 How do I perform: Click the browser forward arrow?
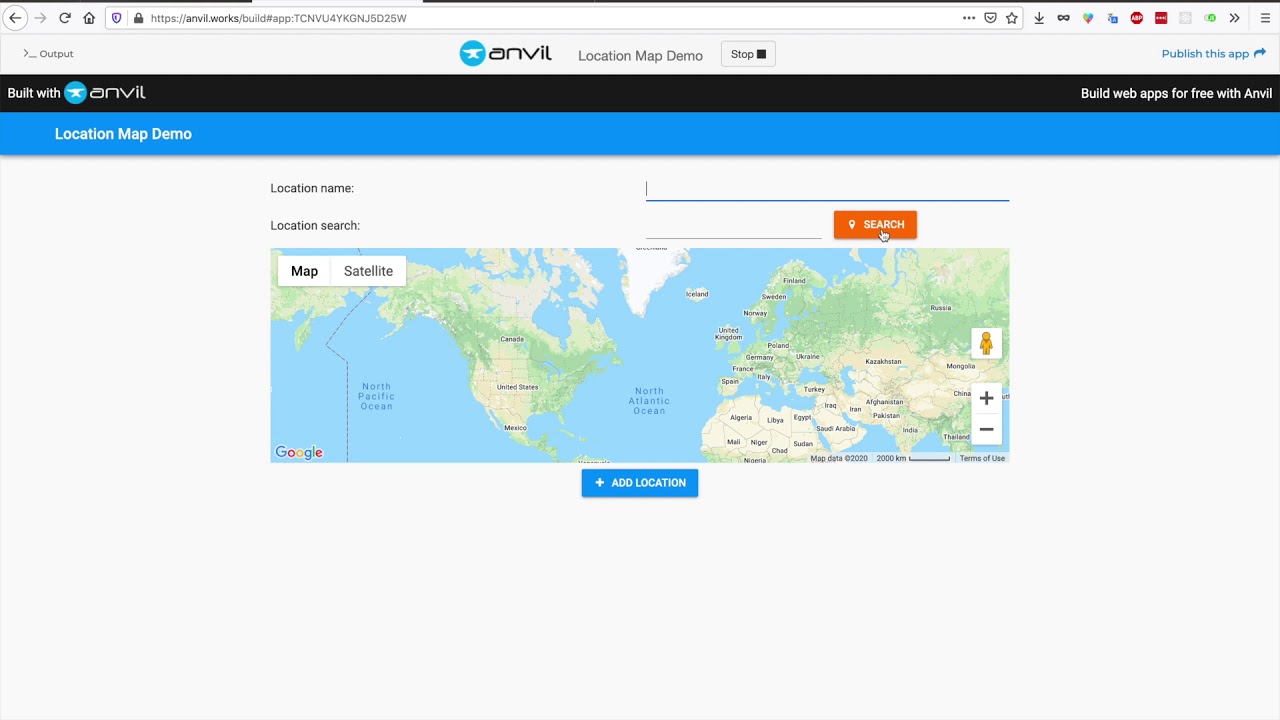coord(40,18)
